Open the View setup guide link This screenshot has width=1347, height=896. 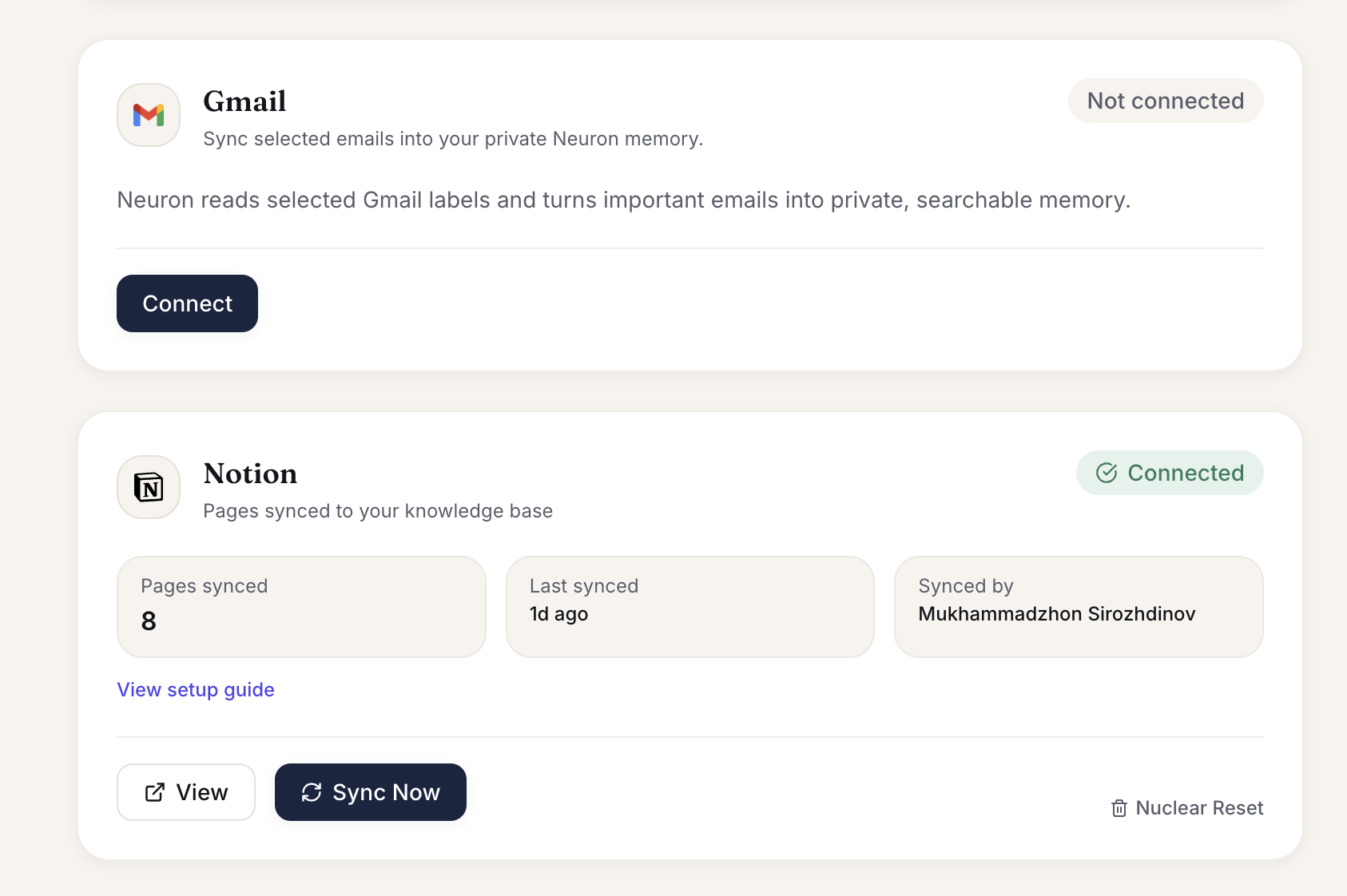196,690
